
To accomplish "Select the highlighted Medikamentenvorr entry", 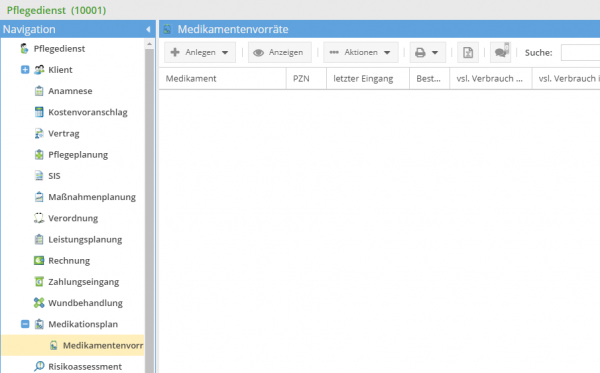I will click(x=73, y=345).
